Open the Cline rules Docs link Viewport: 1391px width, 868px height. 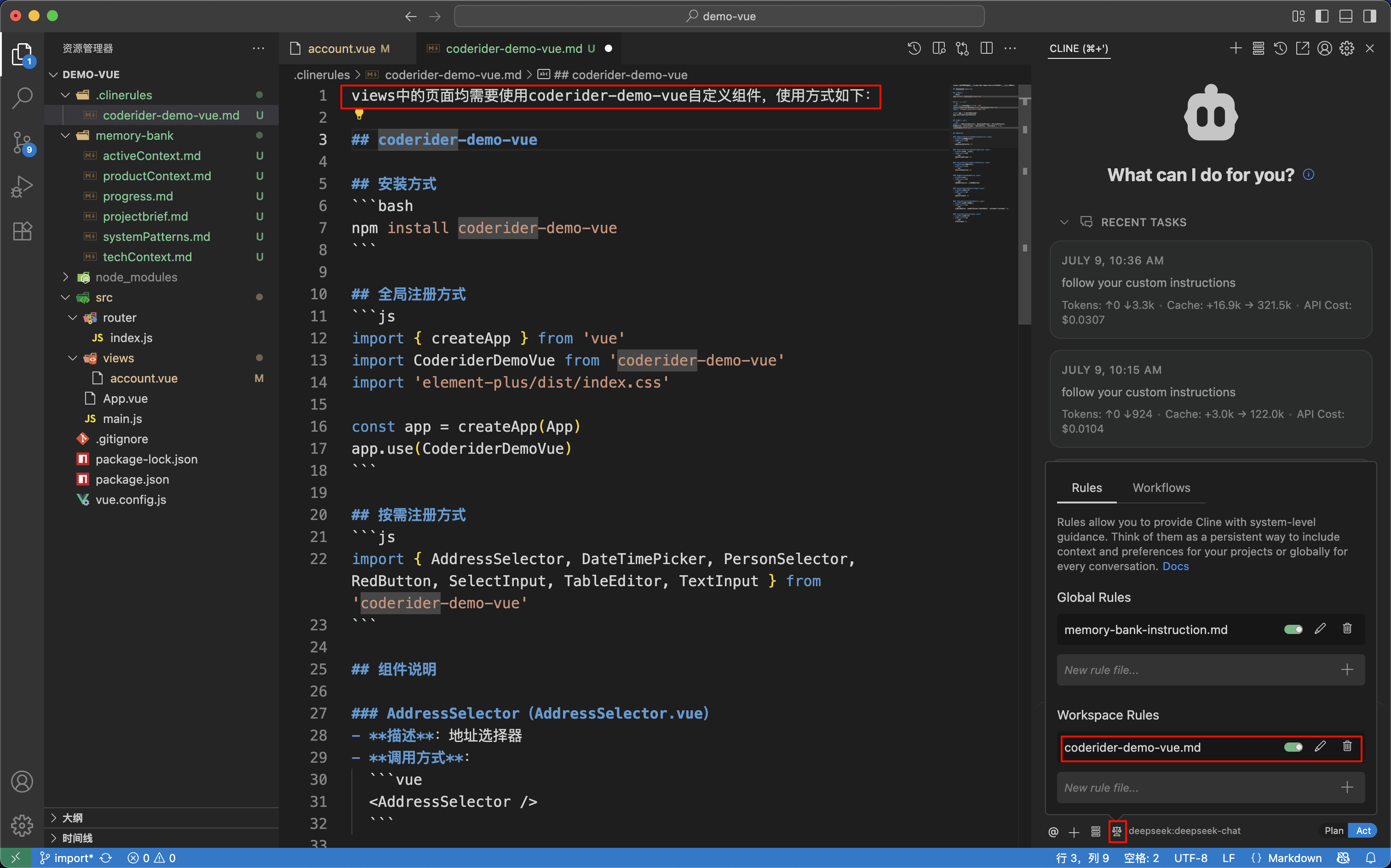(1175, 566)
